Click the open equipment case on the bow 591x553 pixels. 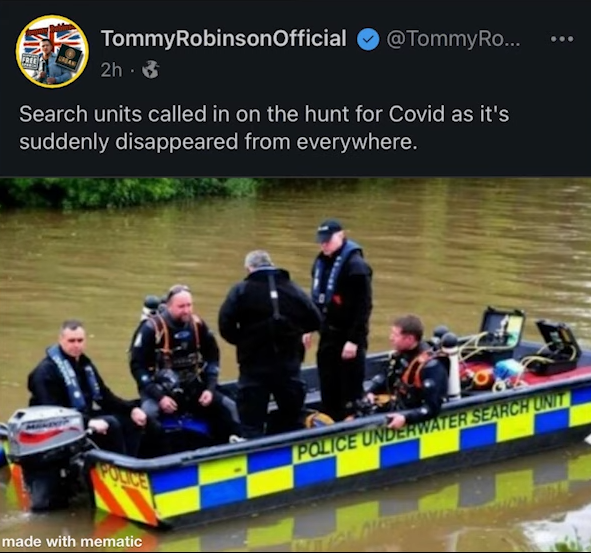click(557, 347)
